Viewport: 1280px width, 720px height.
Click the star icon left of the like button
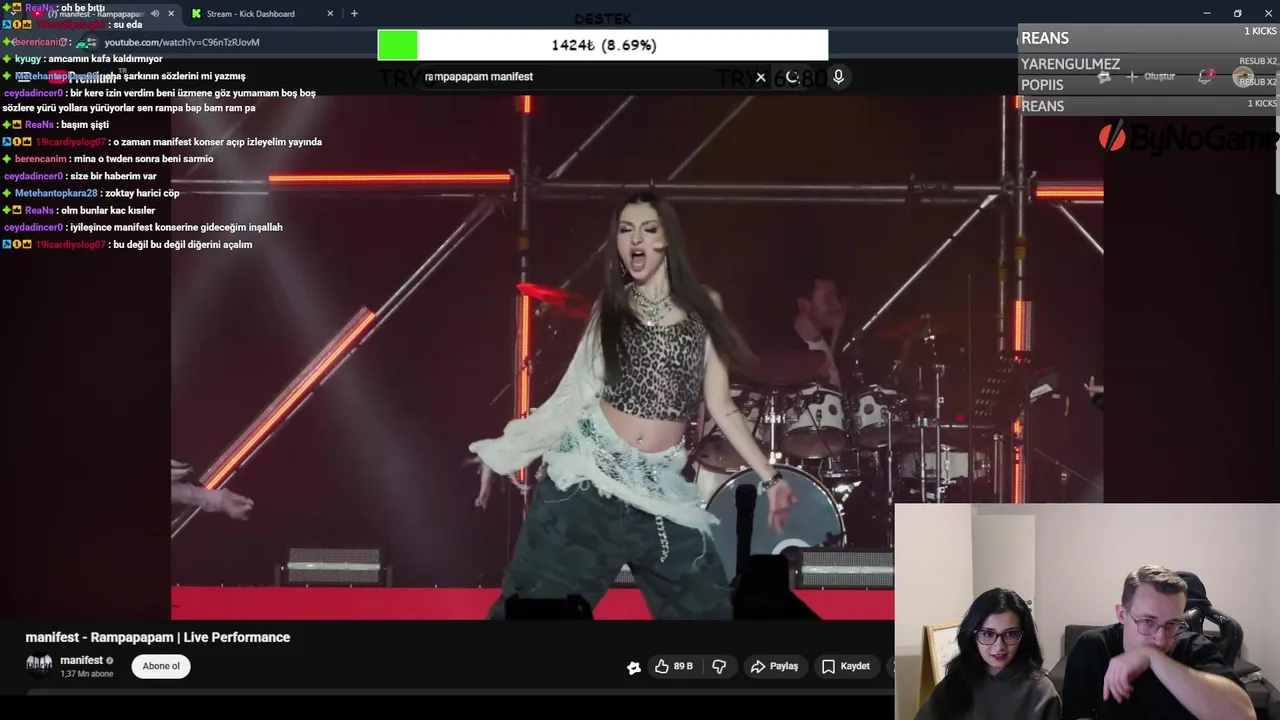coord(634,667)
